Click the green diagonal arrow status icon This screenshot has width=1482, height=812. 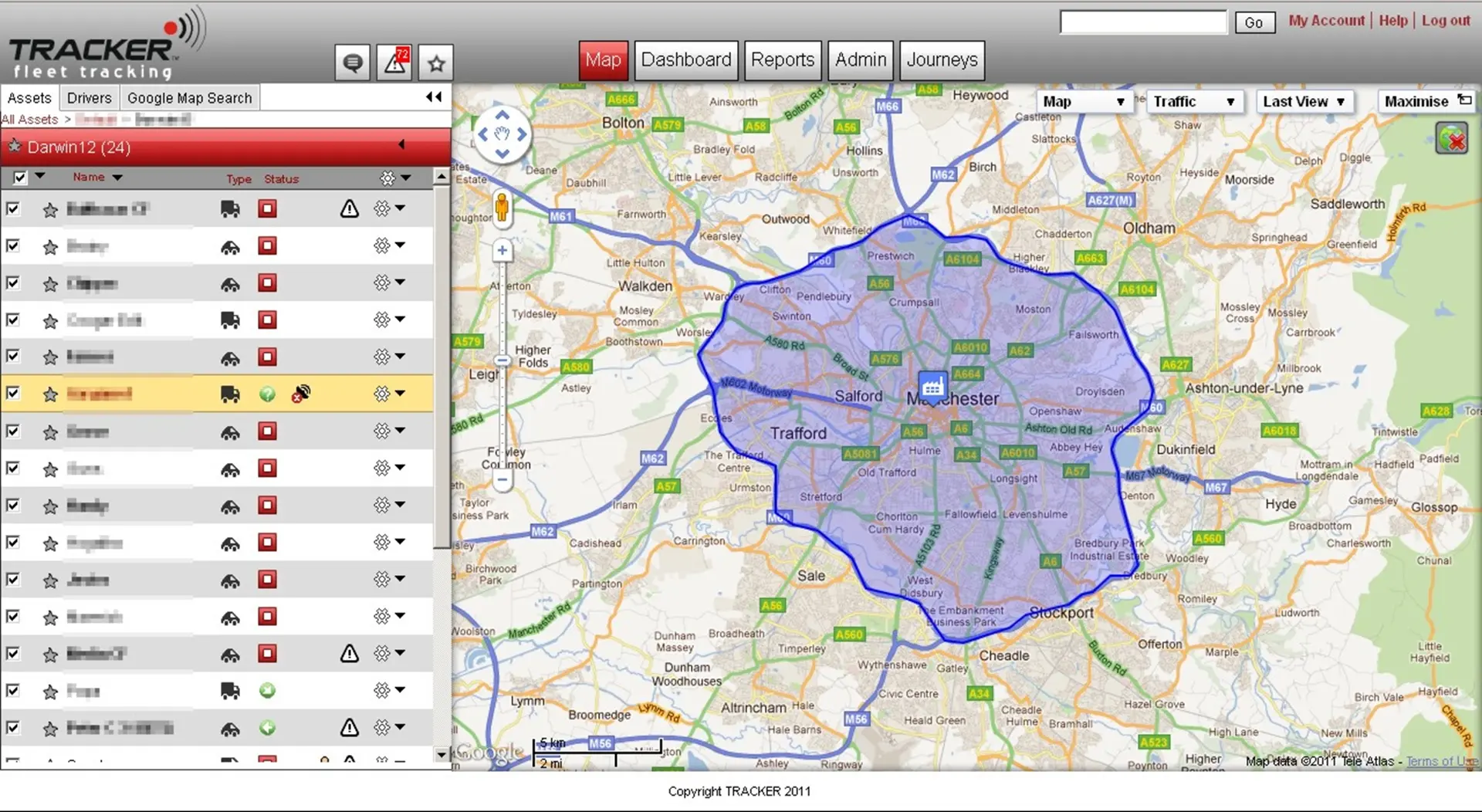point(267,691)
